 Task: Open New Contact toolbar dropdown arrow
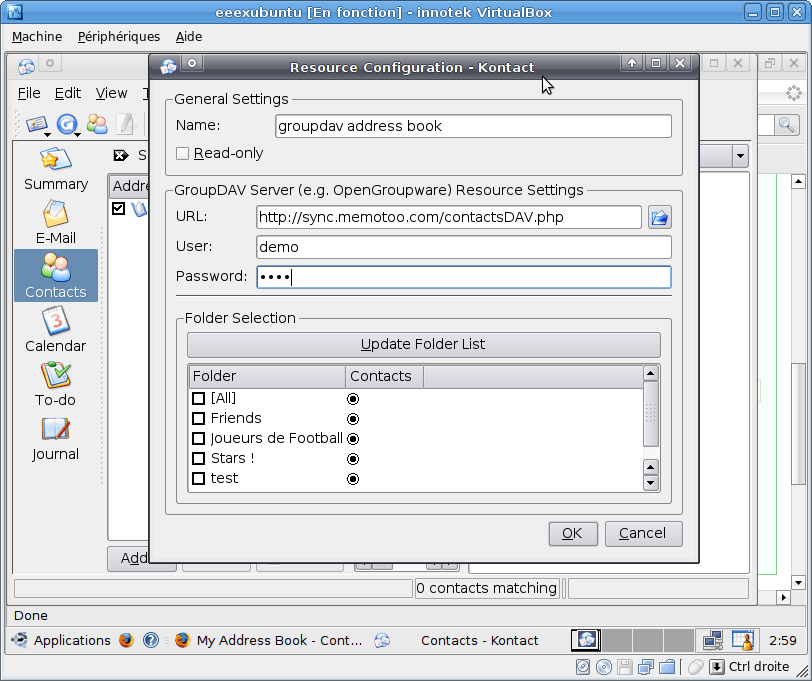(47, 135)
